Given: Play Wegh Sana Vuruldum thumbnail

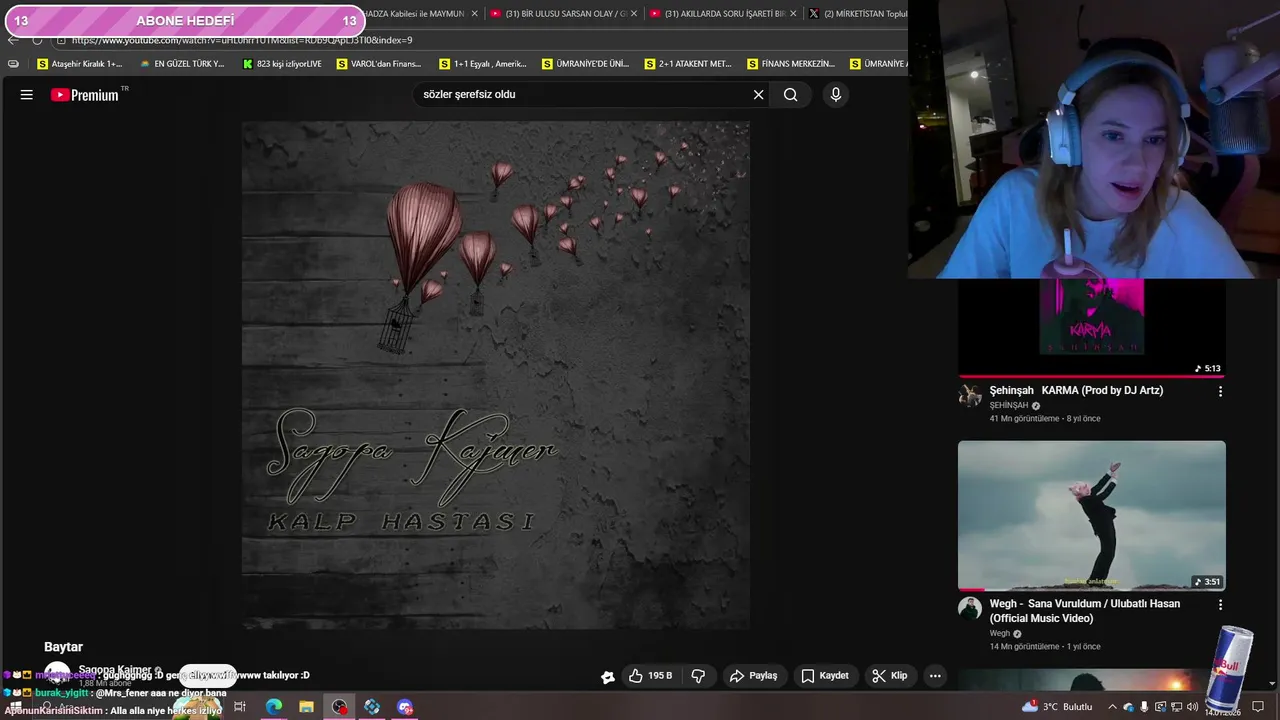Looking at the screenshot, I should (1091, 516).
